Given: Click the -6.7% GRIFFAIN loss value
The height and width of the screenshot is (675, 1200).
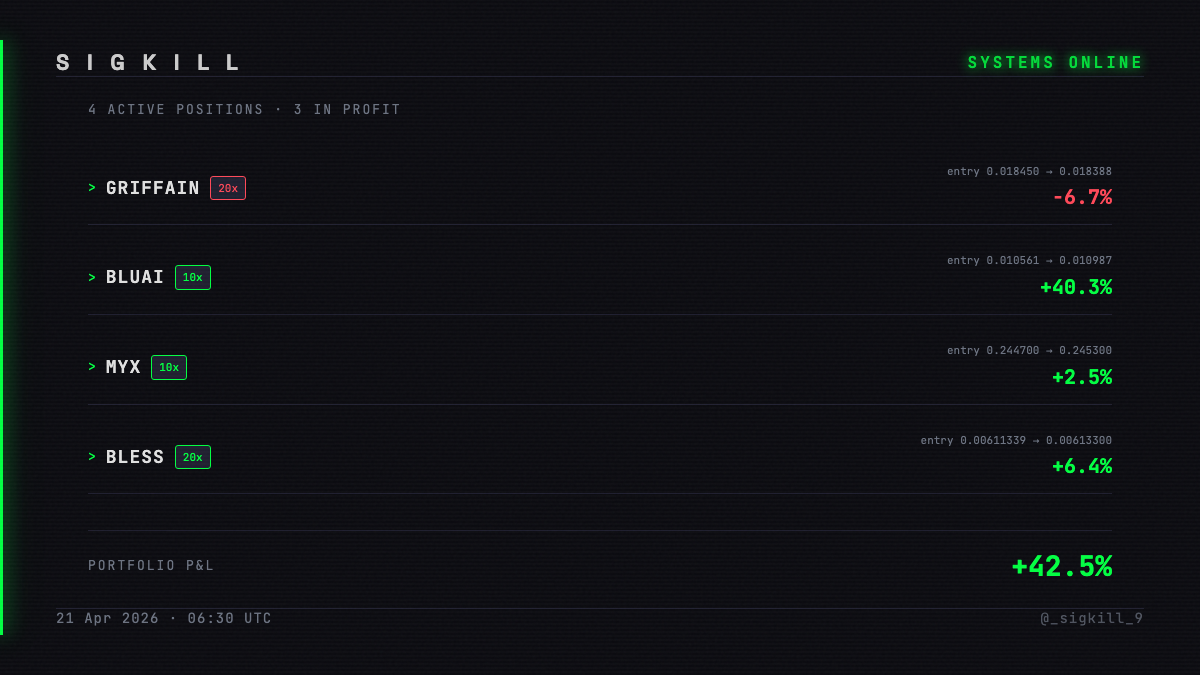Looking at the screenshot, I should click(x=1082, y=197).
